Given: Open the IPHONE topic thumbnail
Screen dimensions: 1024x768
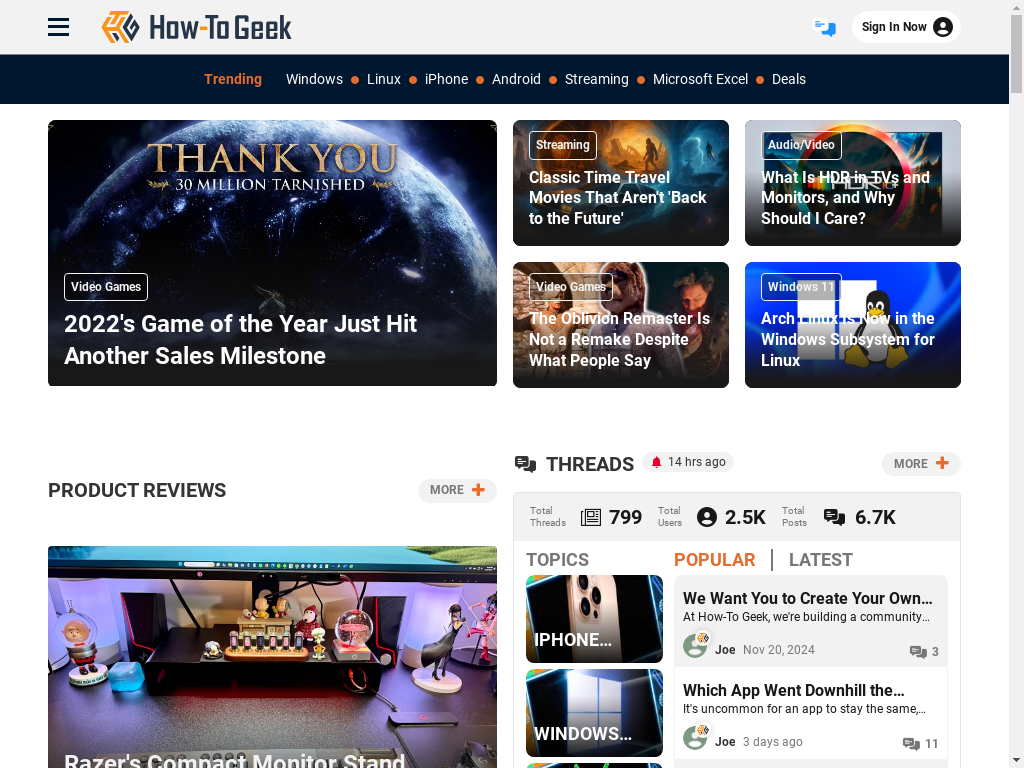Looking at the screenshot, I should click(x=594, y=618).
